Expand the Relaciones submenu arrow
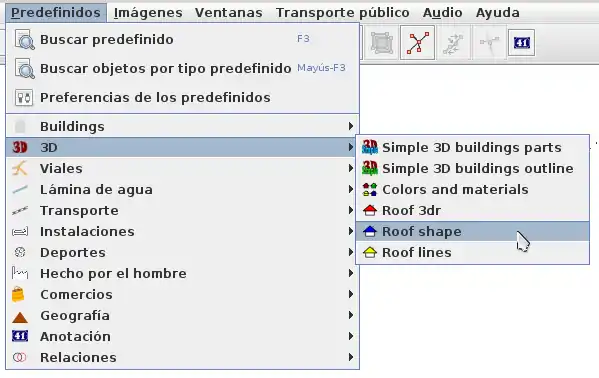Image resolution: width=599 pixels, height=378 pixels. point(351,357)
